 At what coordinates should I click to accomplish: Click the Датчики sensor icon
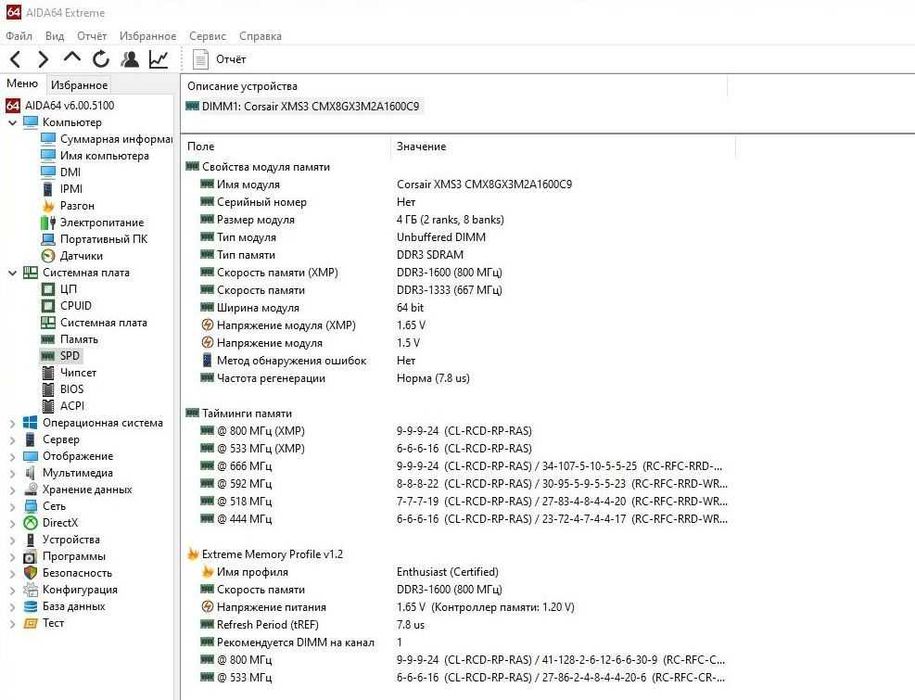pos(48,256)
